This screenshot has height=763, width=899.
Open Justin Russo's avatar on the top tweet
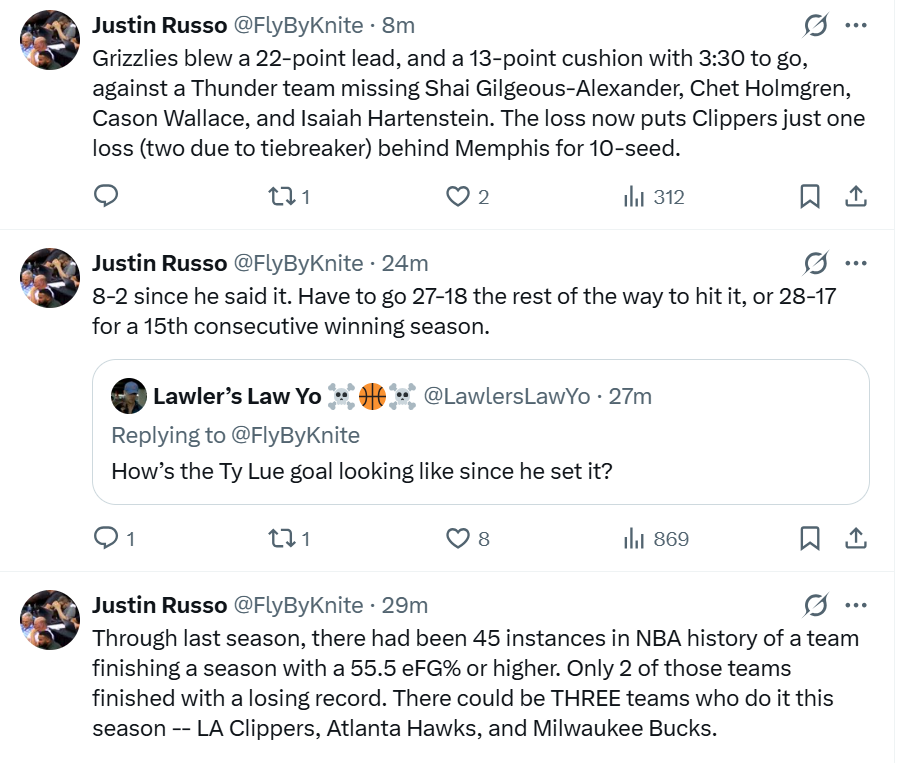click(x=50, y=40)
